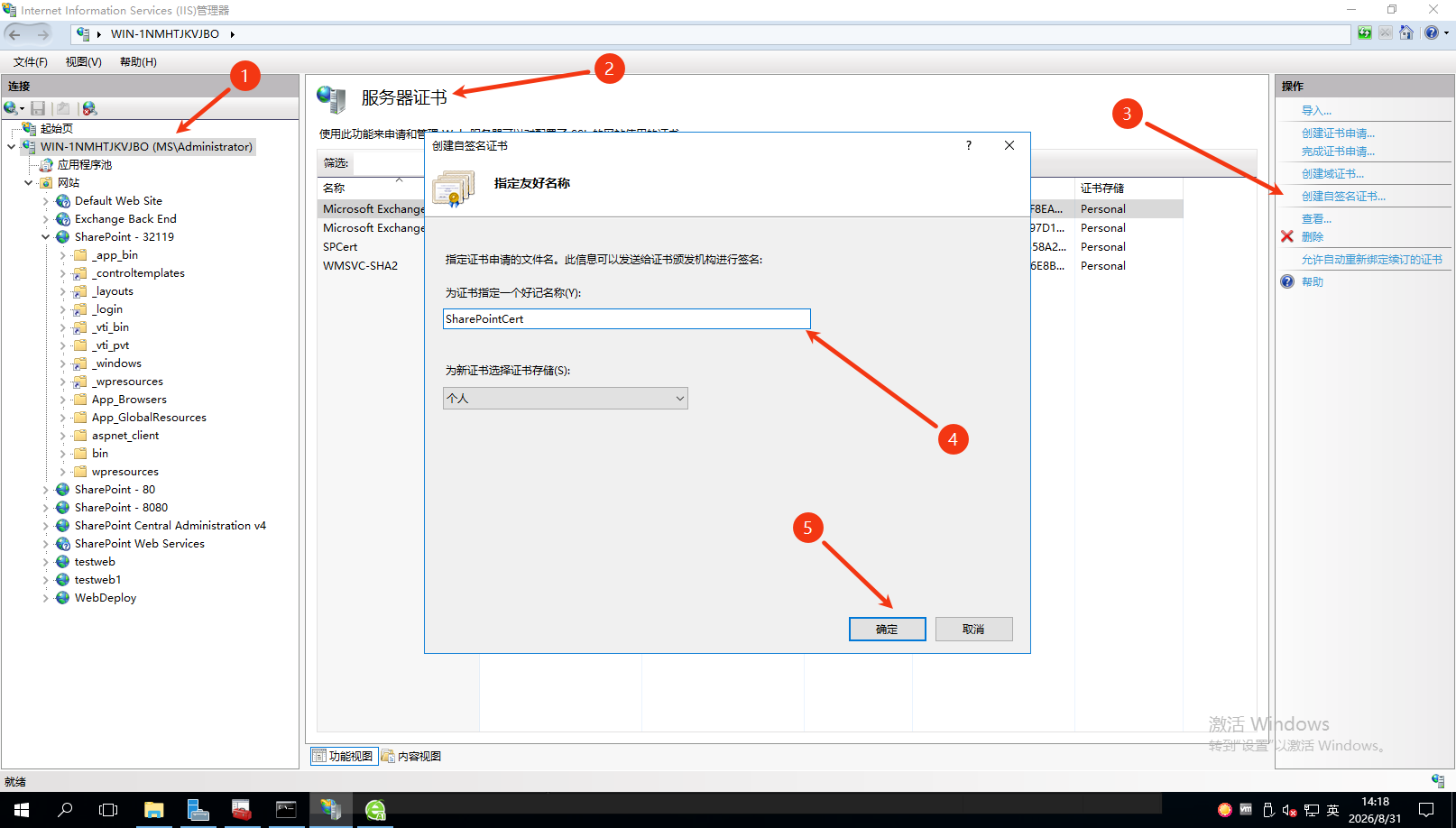
Task: Click the 取消 button in dialog
Action: click(x=973, y=629)
